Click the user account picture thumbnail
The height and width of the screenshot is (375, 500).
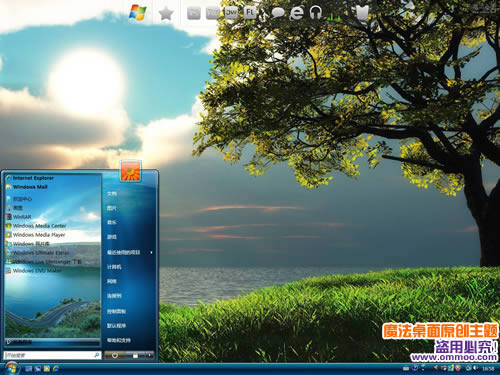[130, 171]
